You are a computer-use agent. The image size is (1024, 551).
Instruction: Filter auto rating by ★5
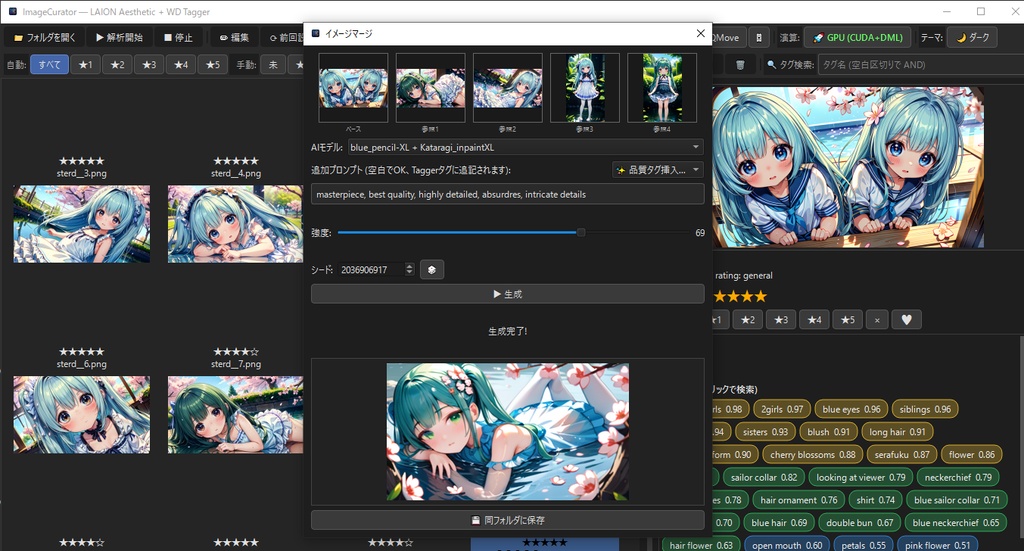point(213,65)
